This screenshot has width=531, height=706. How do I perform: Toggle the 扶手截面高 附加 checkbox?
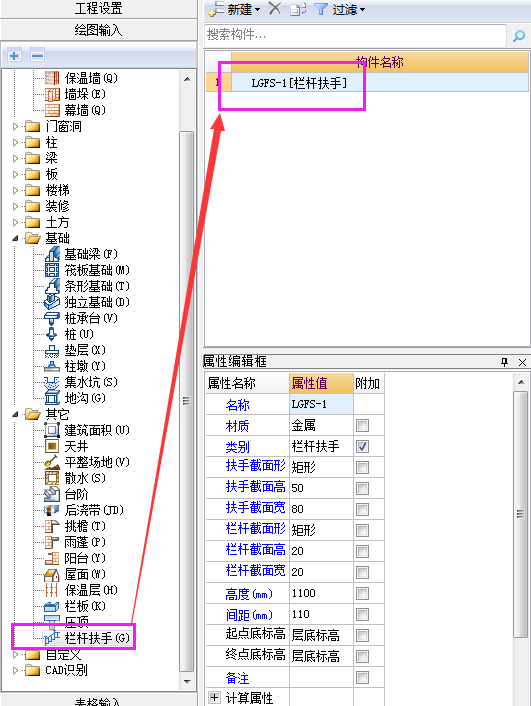362,489
